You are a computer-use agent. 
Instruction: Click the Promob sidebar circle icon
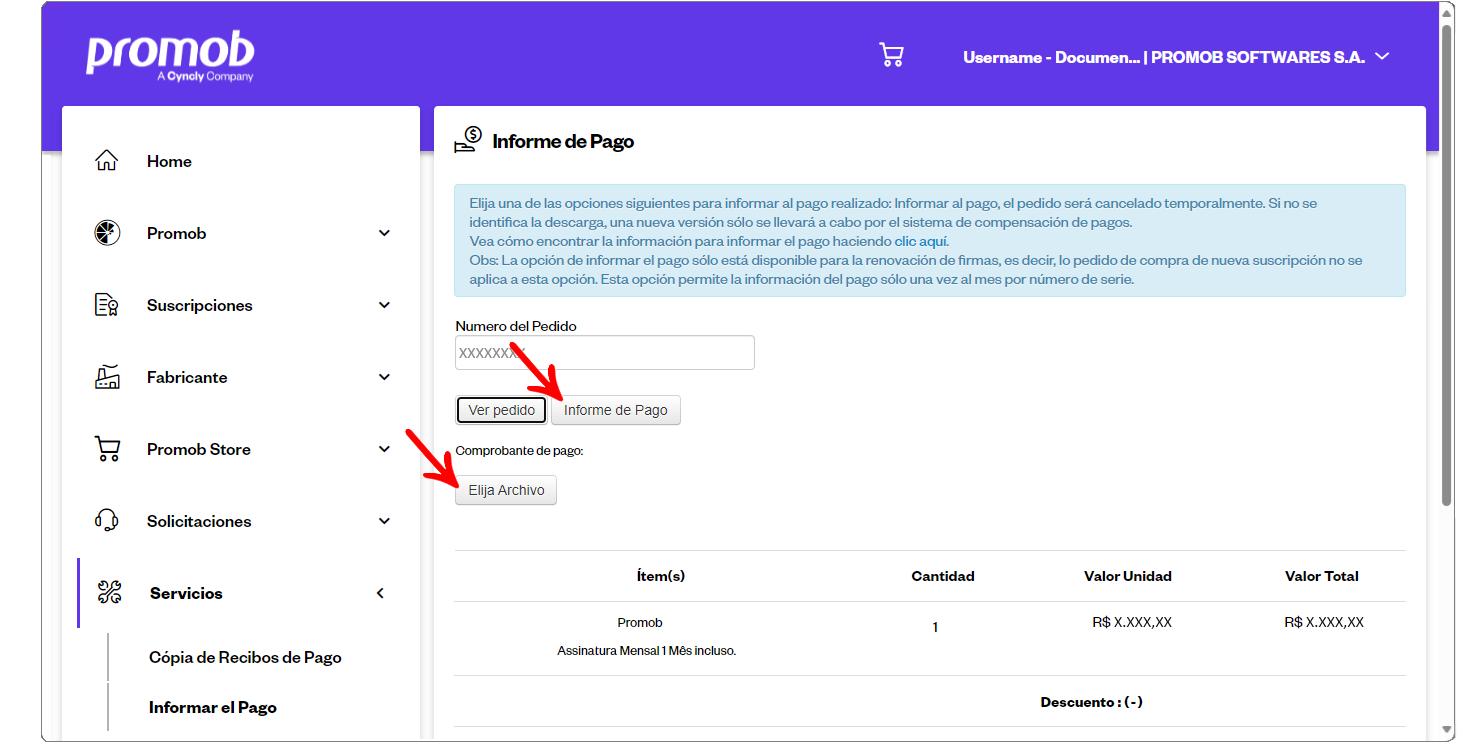pos(107,233)
